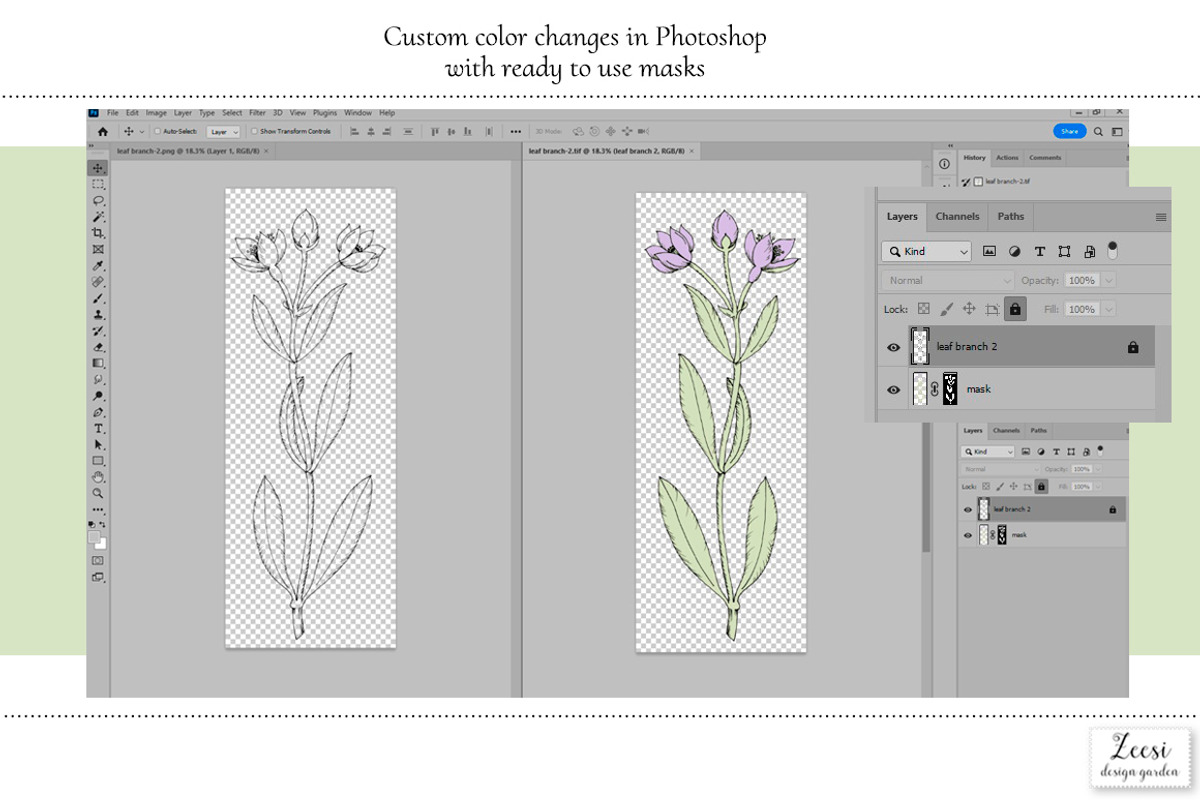This screenshot has height=800, width=1200.
Task: Open Search via the magnifier beside Share
Action: pyautogui.click(x=1098, y=131)
